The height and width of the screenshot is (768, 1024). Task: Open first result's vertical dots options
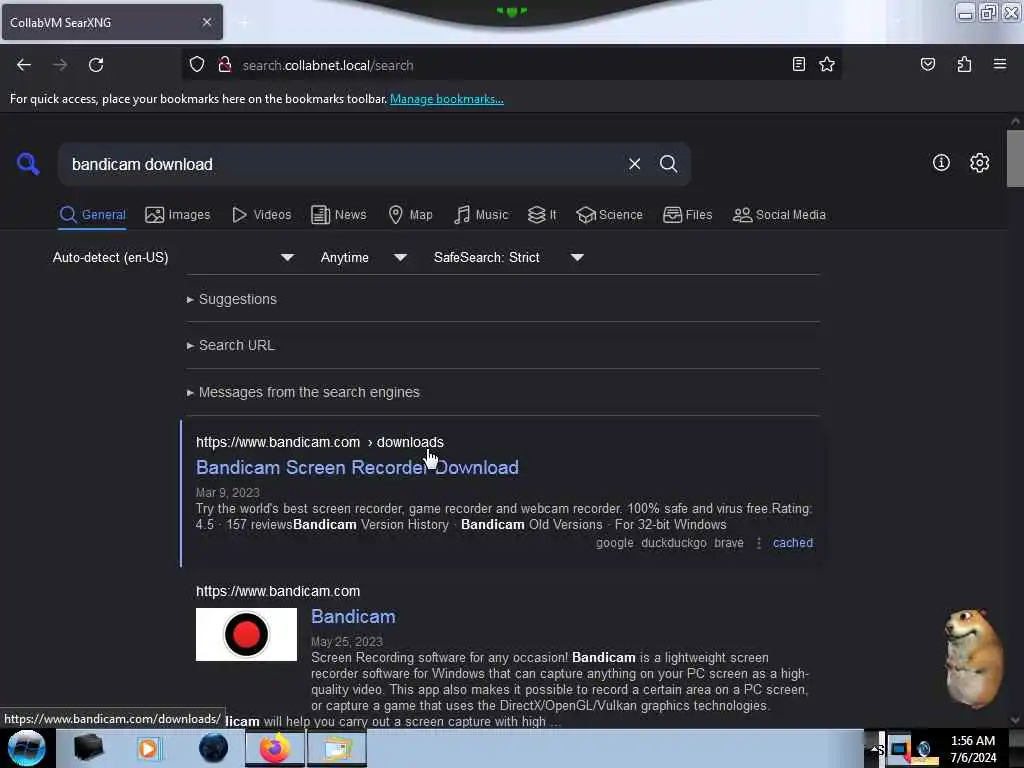coord(758,543)
